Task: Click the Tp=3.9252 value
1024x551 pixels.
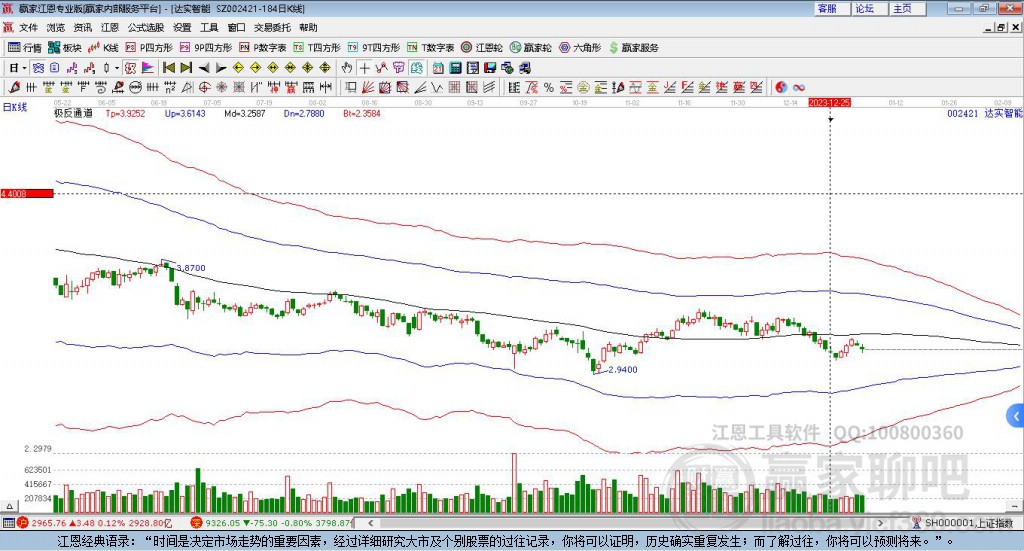Action: pyautogui.click(x=125, y=114)
